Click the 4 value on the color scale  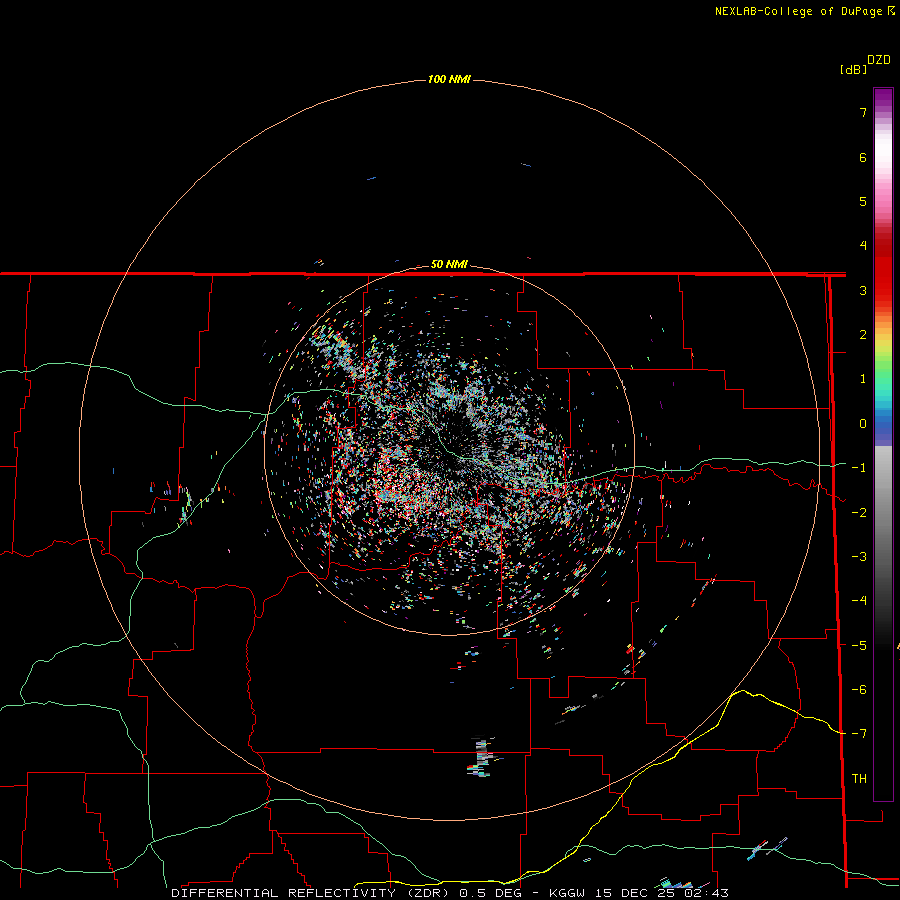pyautogui.click(x=863, y=246)
